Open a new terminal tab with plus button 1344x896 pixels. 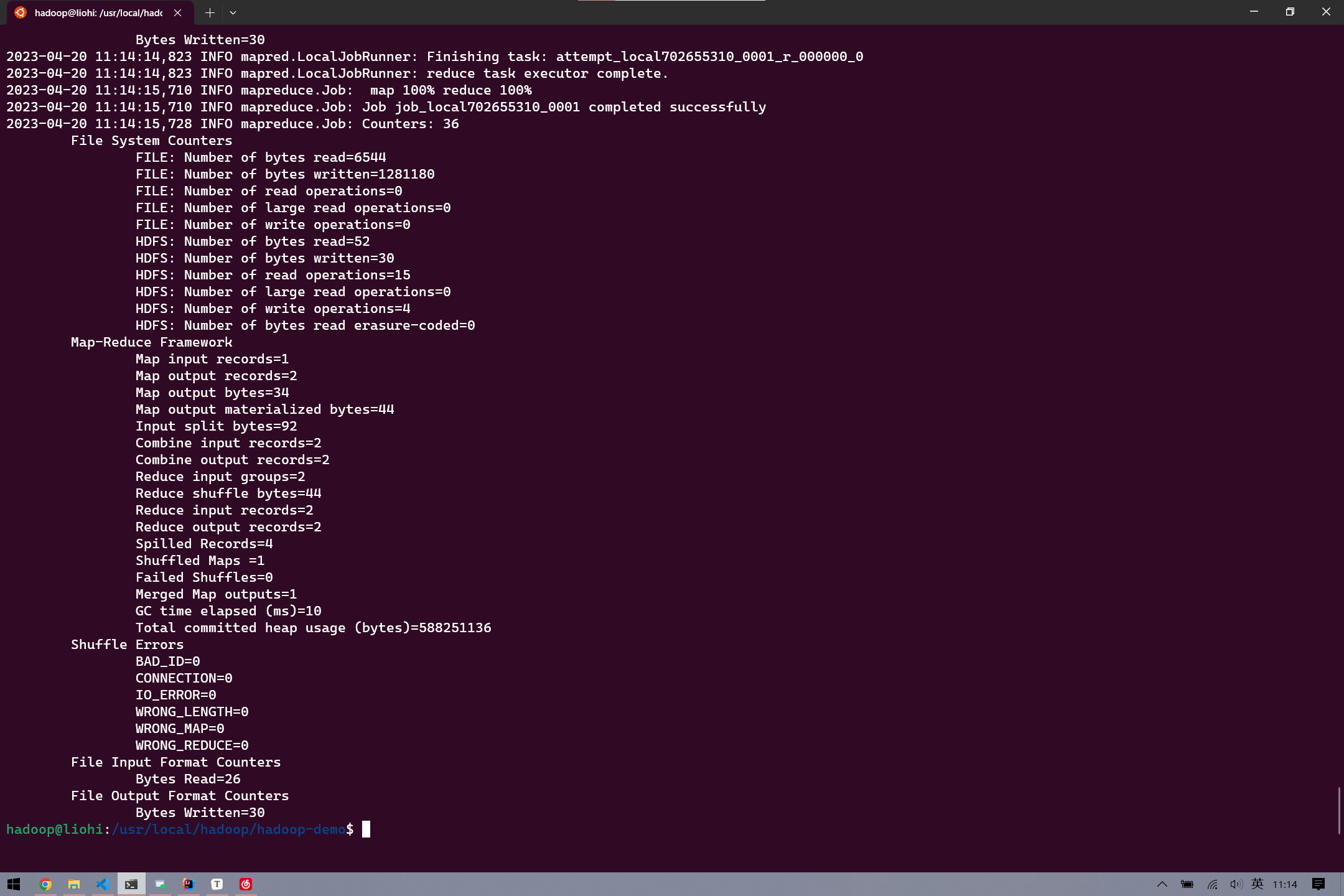(x=210, y=12)
